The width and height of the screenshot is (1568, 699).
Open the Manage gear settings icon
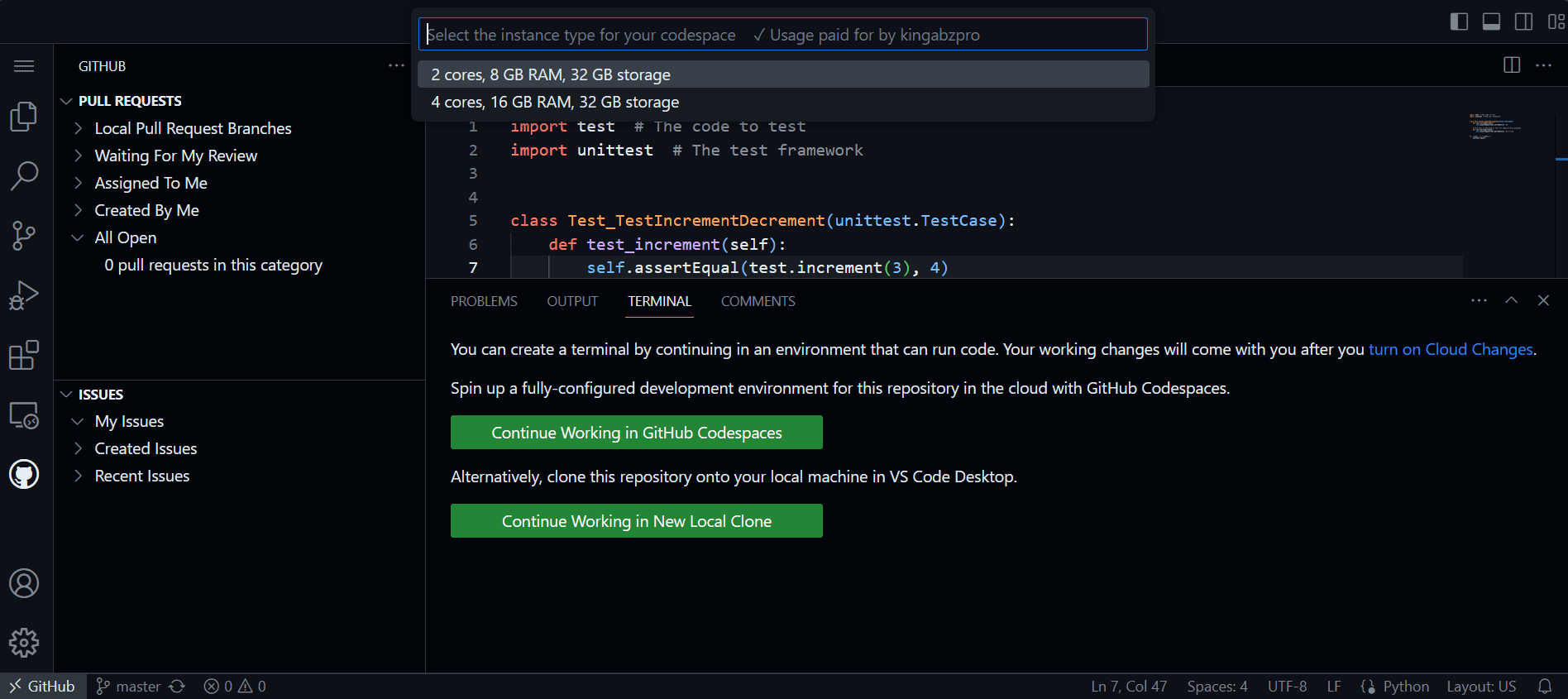pos(24,643)
